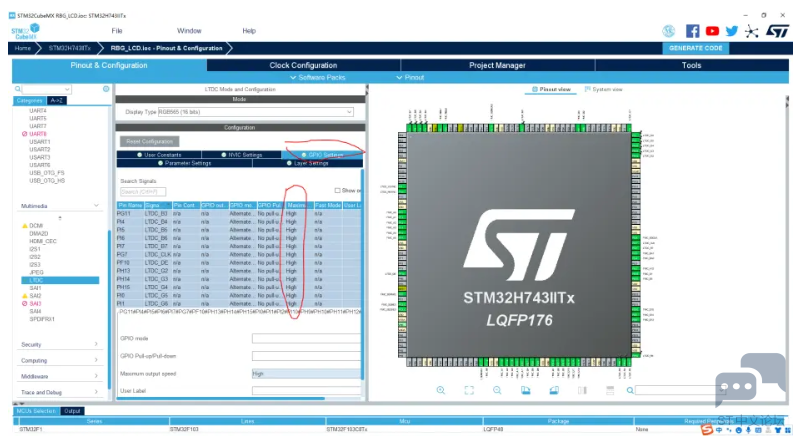The height and width of the screenshot is (436, 794).
Task: Select the MCUs Selection bottom tab
Action: pos(36,411)
